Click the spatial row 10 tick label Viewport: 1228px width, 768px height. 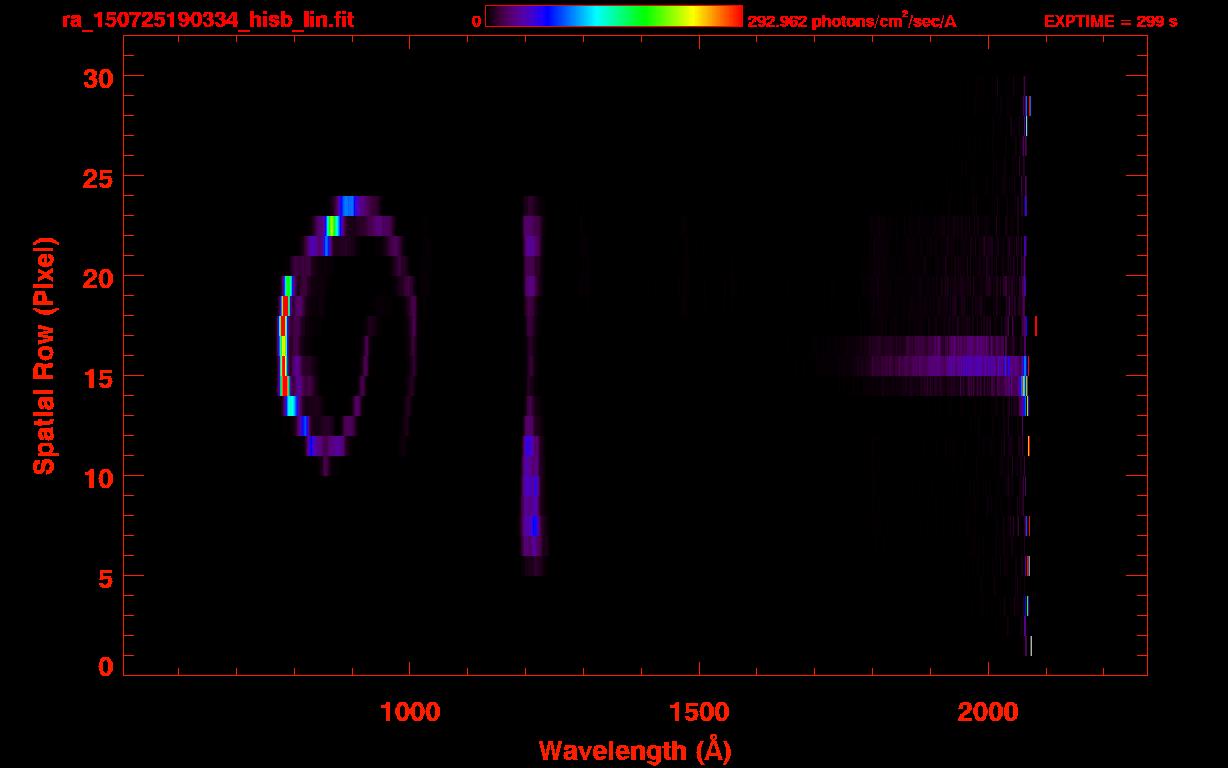point(97,477)
